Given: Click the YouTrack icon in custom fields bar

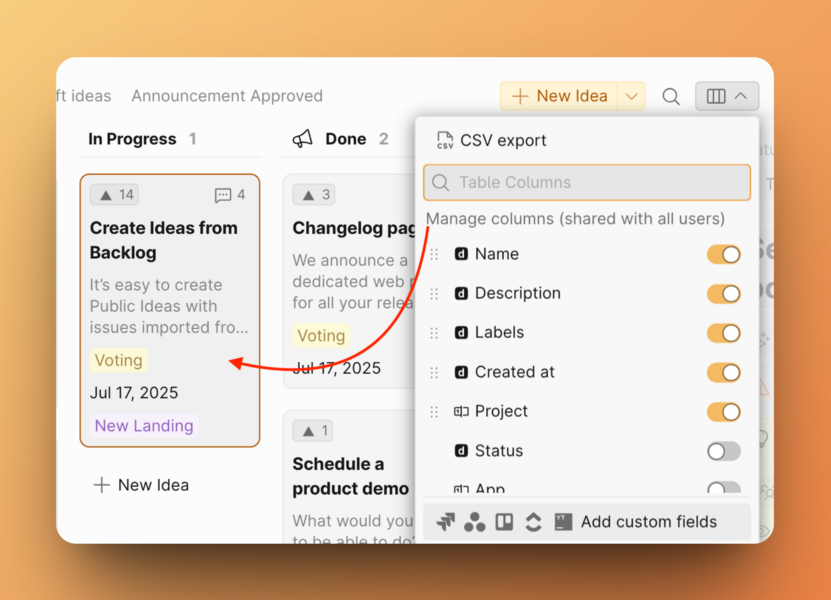Looking at the screenshot, I should [563, 522].
